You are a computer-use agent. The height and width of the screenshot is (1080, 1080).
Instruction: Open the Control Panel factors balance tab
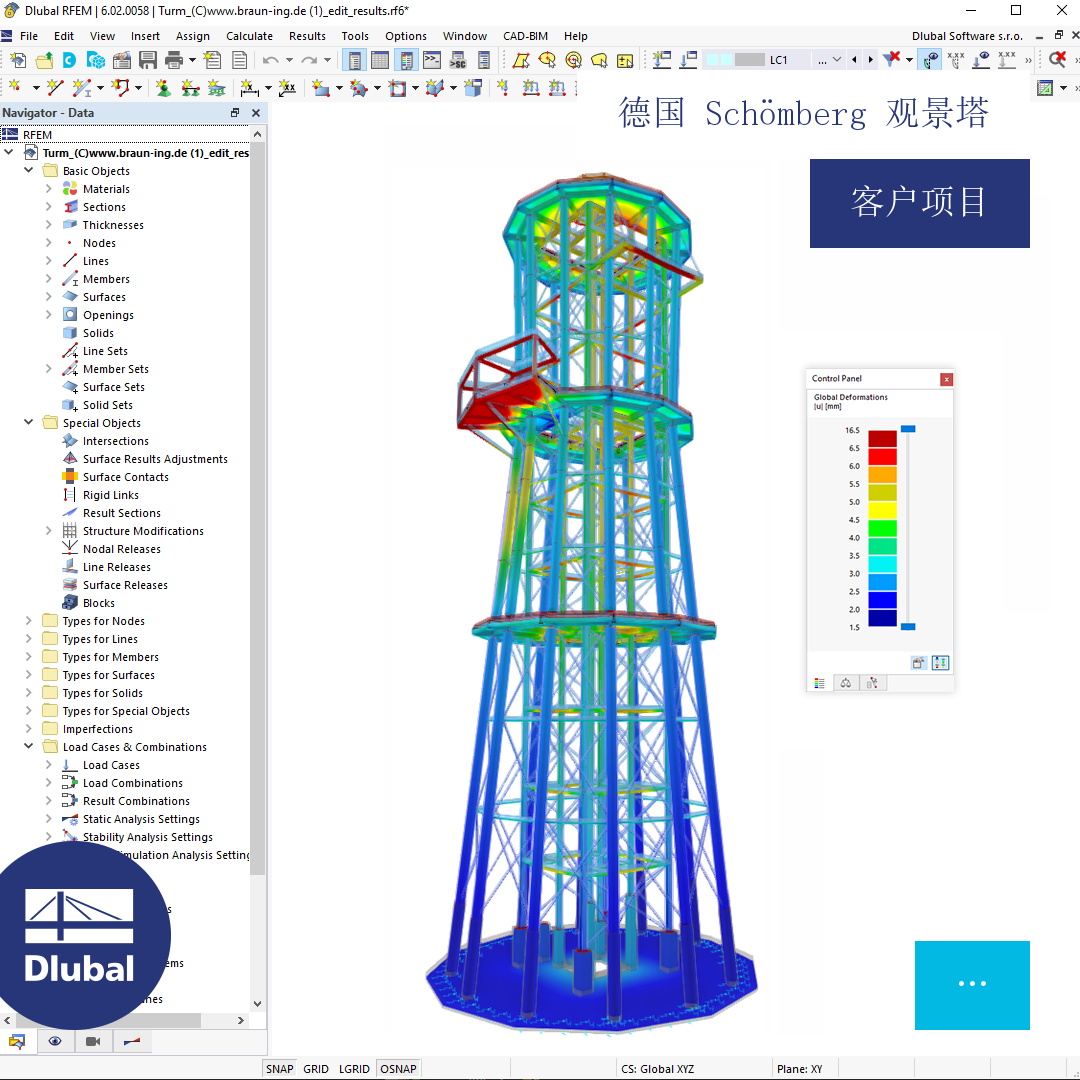point(846,683)
